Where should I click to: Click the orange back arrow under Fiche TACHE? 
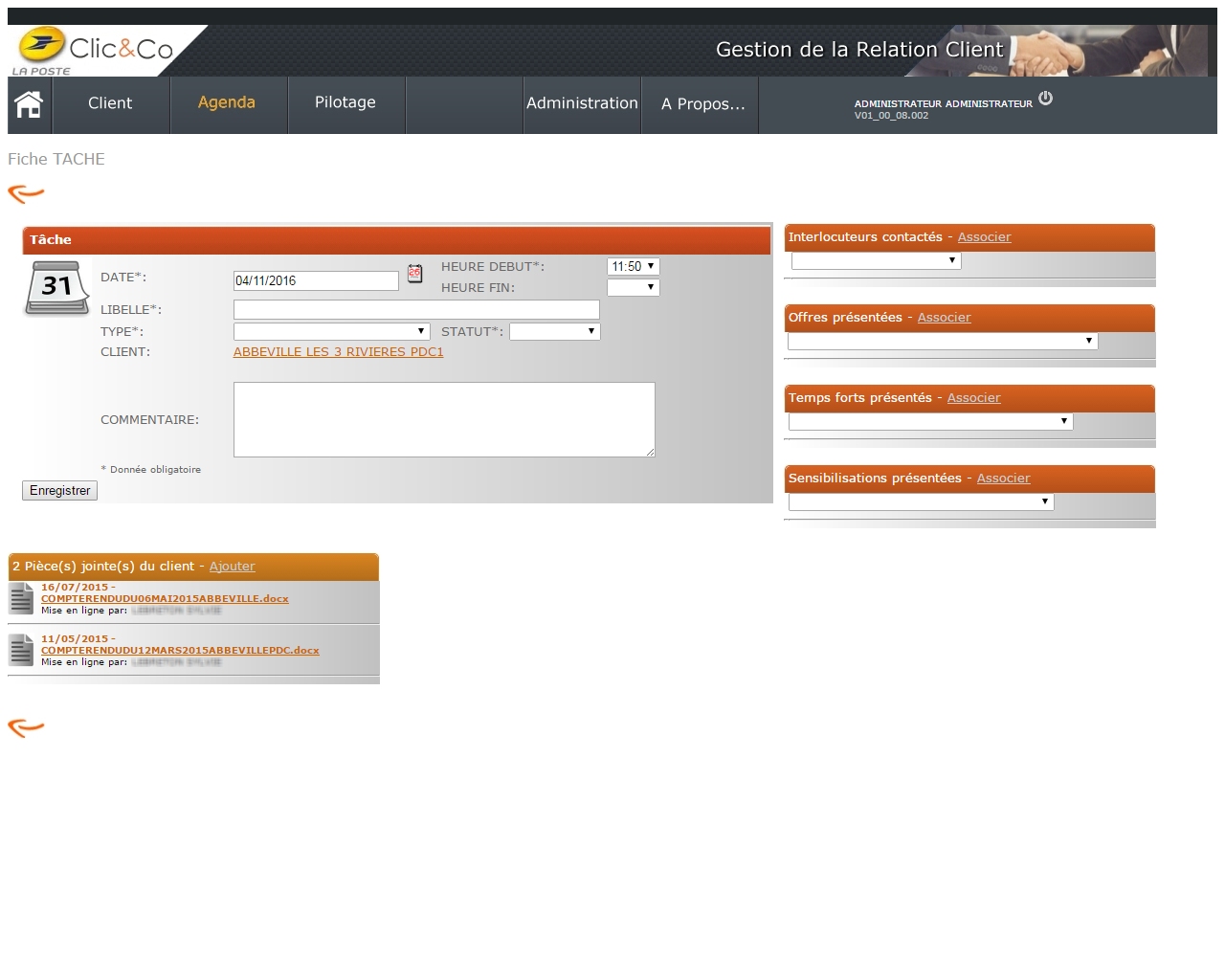[26, 194]
